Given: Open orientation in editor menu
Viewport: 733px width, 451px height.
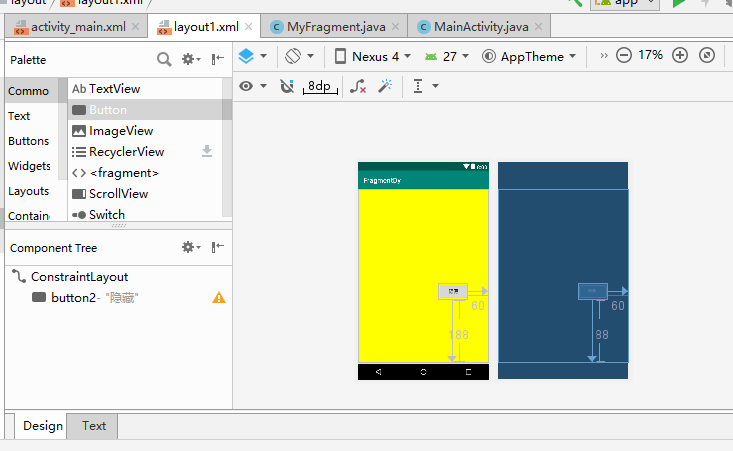Looking at the screenshot, I should (x=299, y=56).
